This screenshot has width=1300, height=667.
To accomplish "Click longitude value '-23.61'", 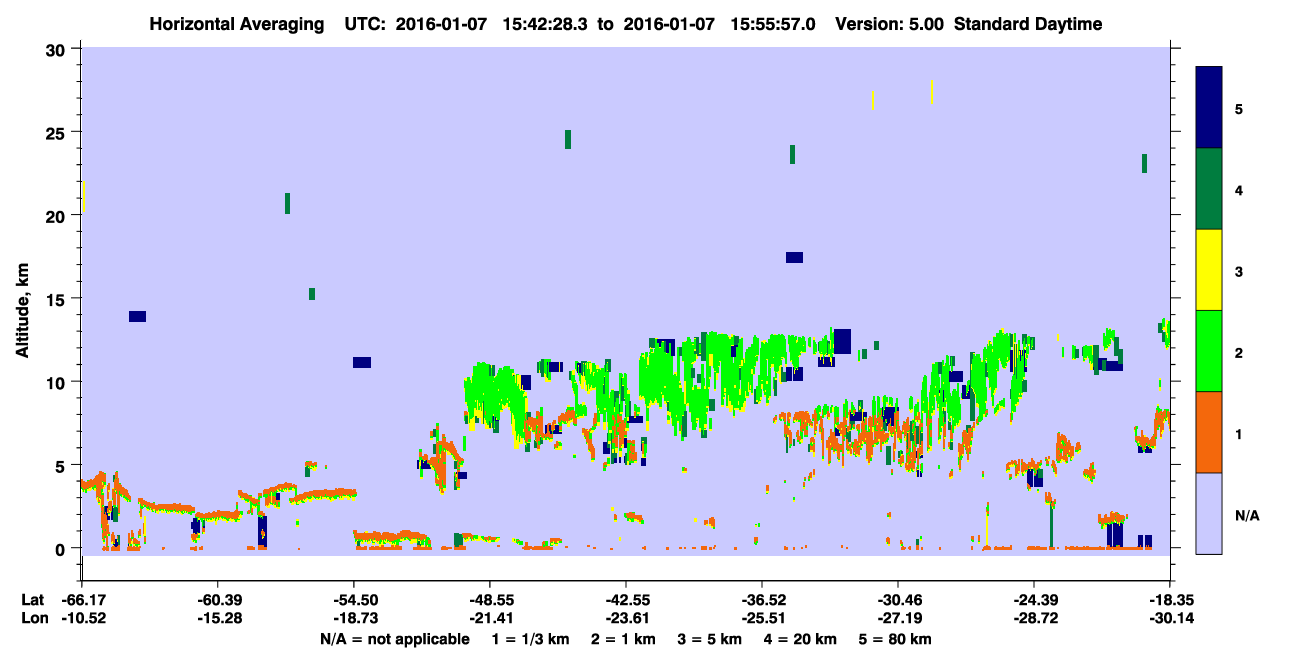I will 626,618.
